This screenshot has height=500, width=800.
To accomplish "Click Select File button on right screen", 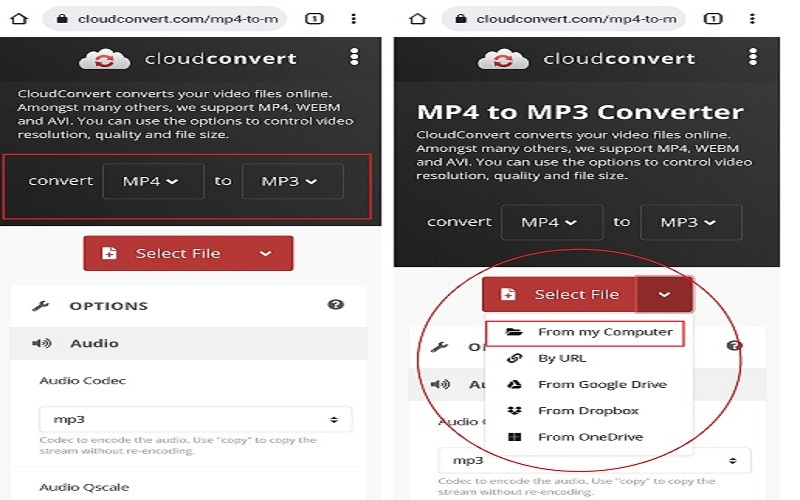I will point(560,294).
